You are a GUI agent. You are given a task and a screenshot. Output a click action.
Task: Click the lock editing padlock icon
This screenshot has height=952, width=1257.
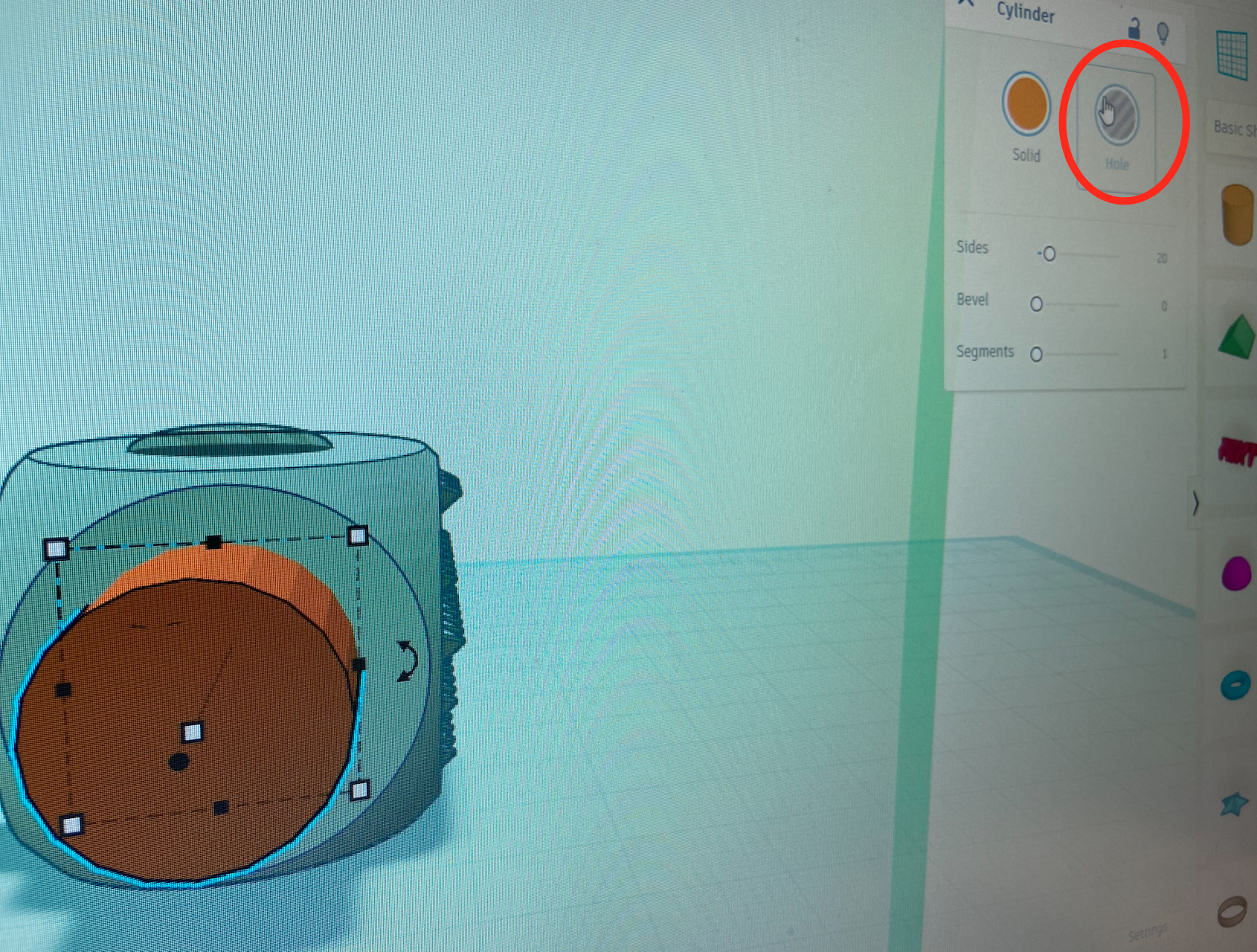1134,28
